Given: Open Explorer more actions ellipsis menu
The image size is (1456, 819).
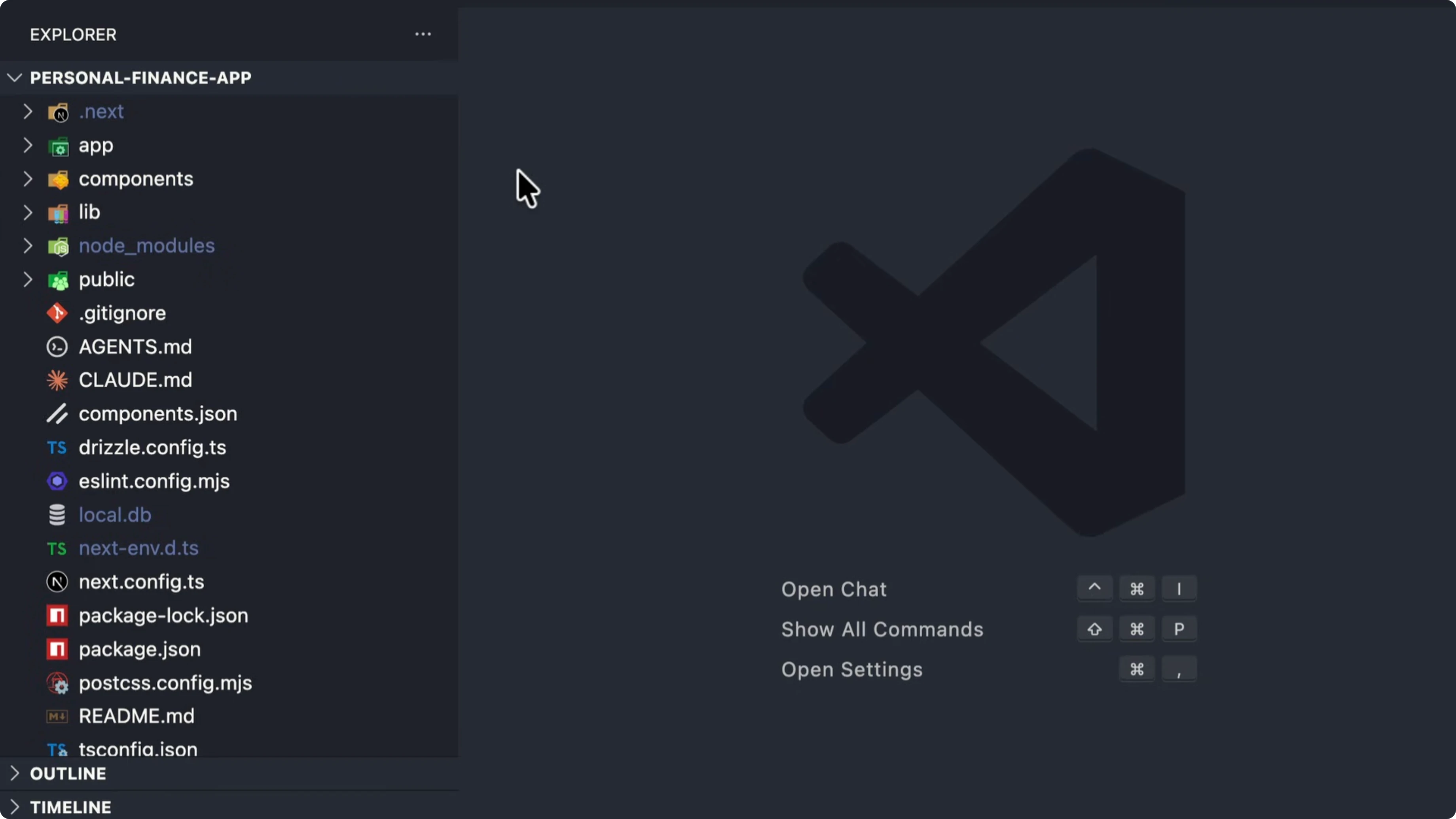Looking at the screenshot, I should pos(423,34).
